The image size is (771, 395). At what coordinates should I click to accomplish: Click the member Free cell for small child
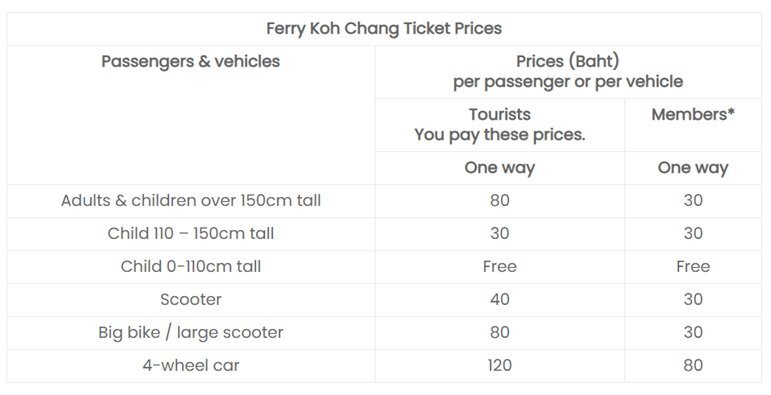[693, 267]
